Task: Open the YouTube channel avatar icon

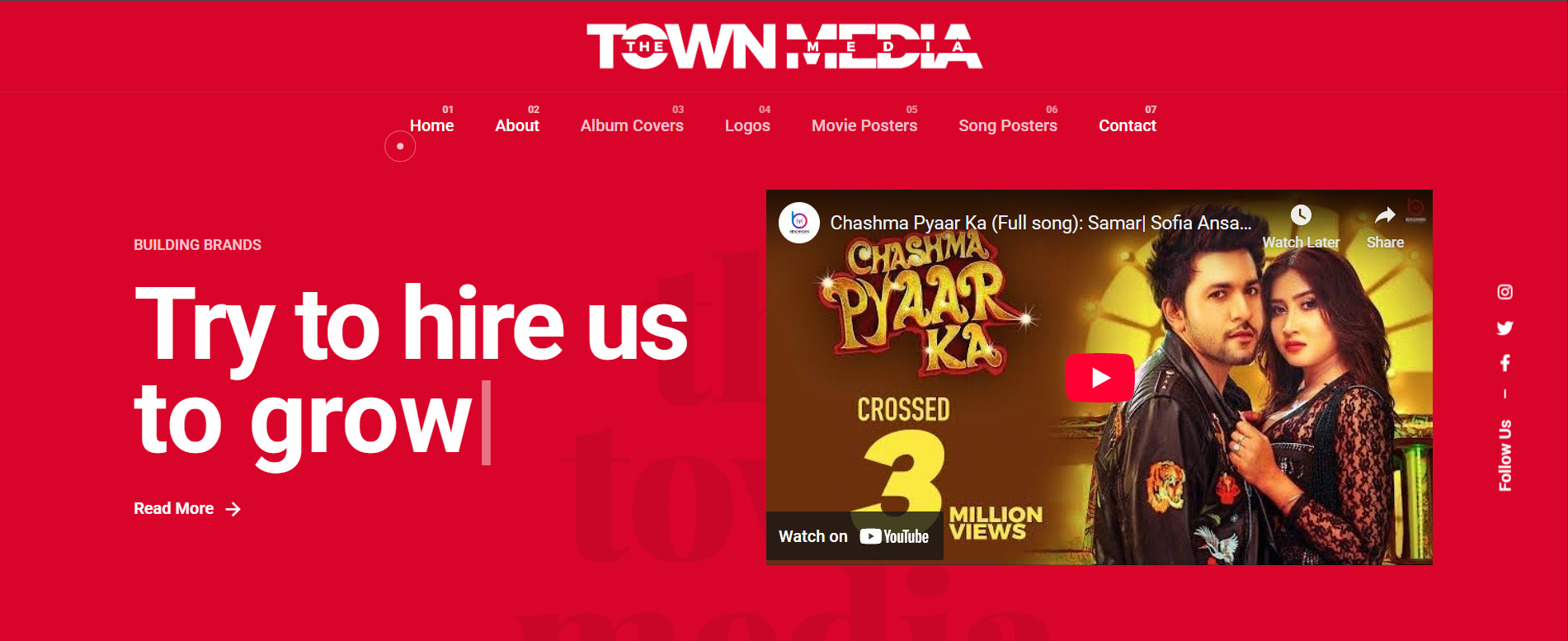Action: pos(799,223)
